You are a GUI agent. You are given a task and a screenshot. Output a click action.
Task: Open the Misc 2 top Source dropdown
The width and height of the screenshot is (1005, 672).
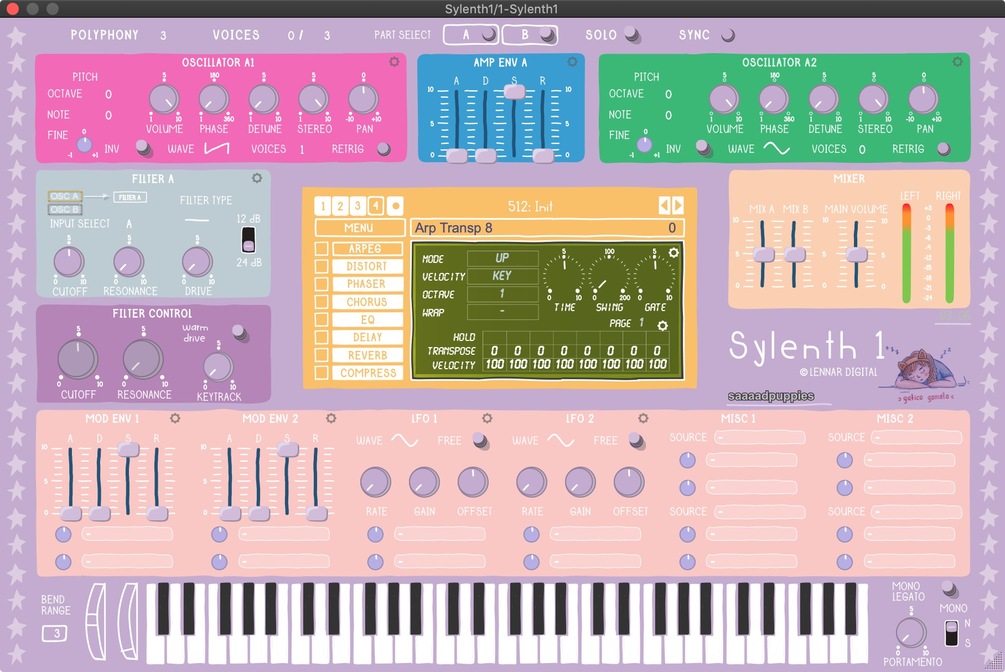[x=917, y=437]
